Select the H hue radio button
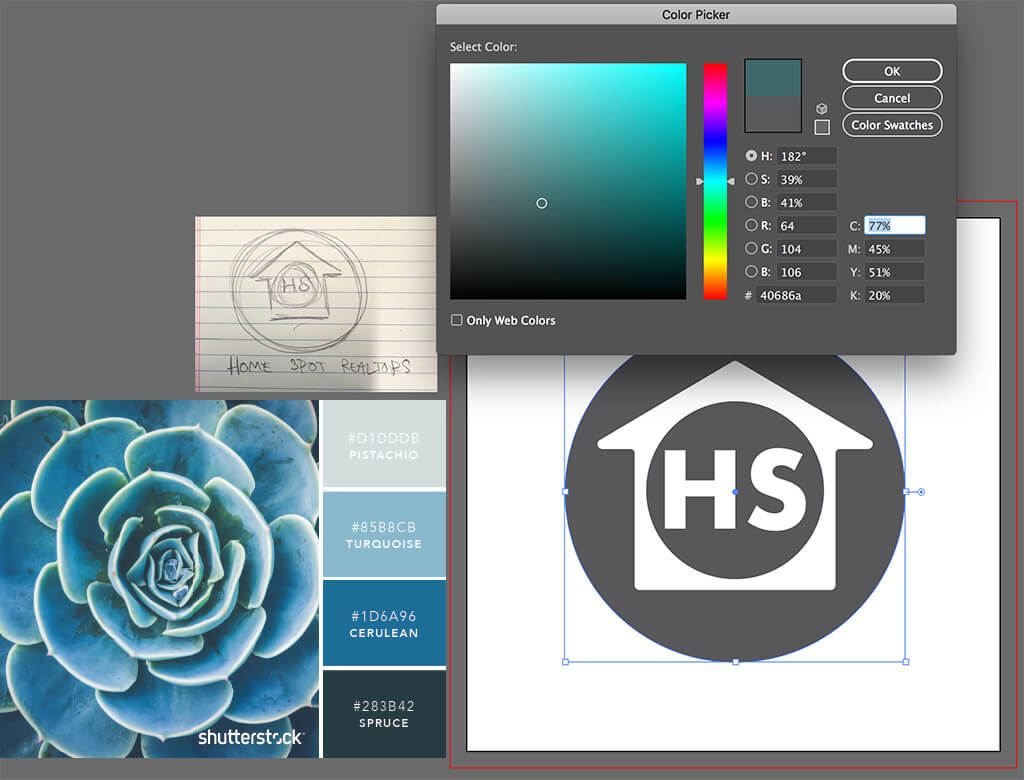1024x780 pixels. coord(751,155)
